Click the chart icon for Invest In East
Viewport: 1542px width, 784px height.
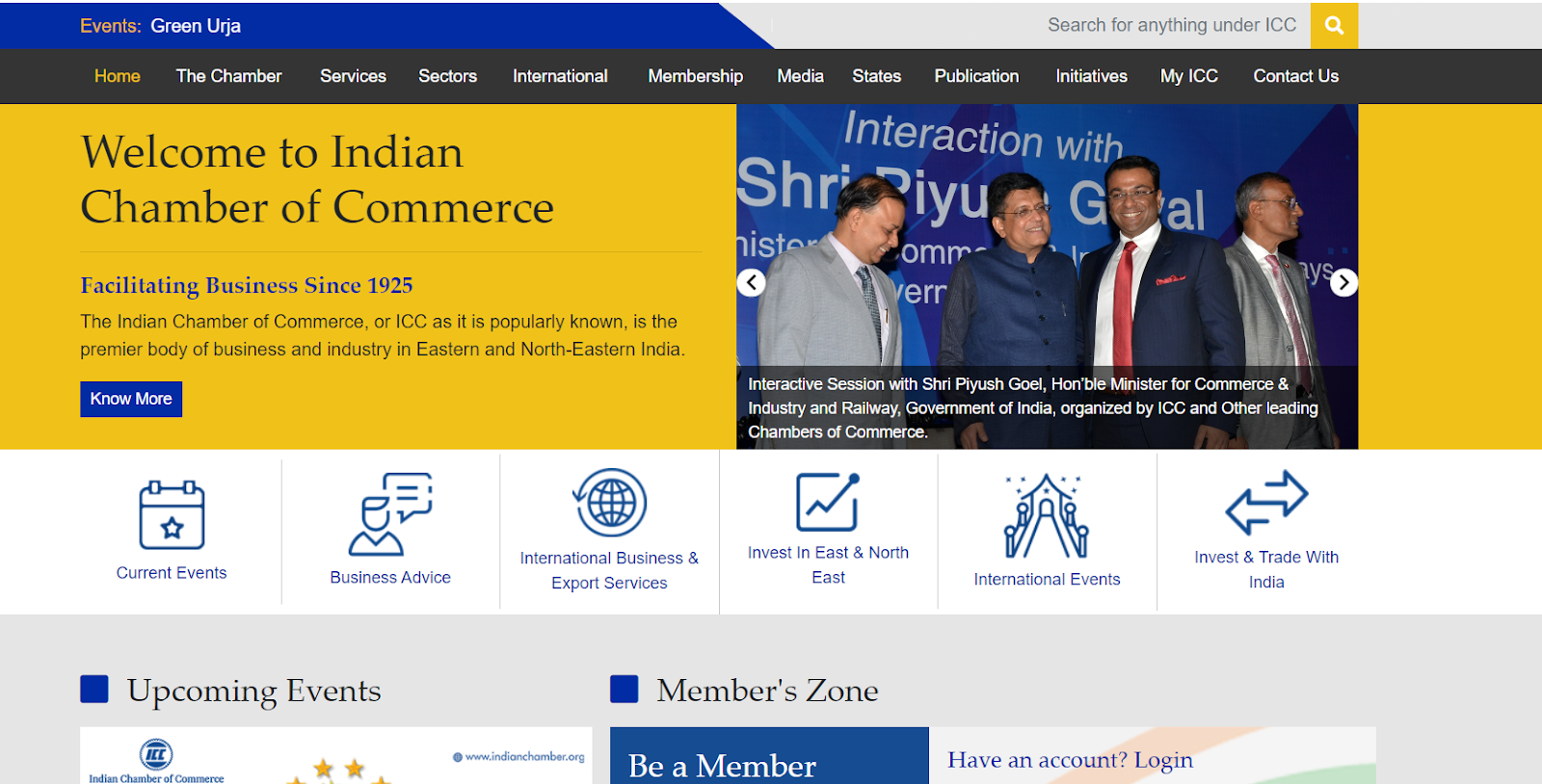828,502
